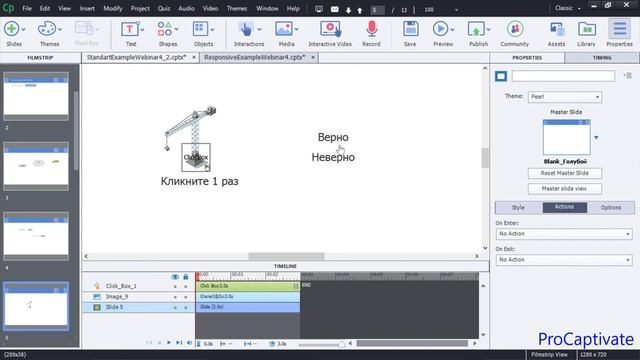Click the monitor icon in title bar
The image size is (640, 360).
coord(319,9)
